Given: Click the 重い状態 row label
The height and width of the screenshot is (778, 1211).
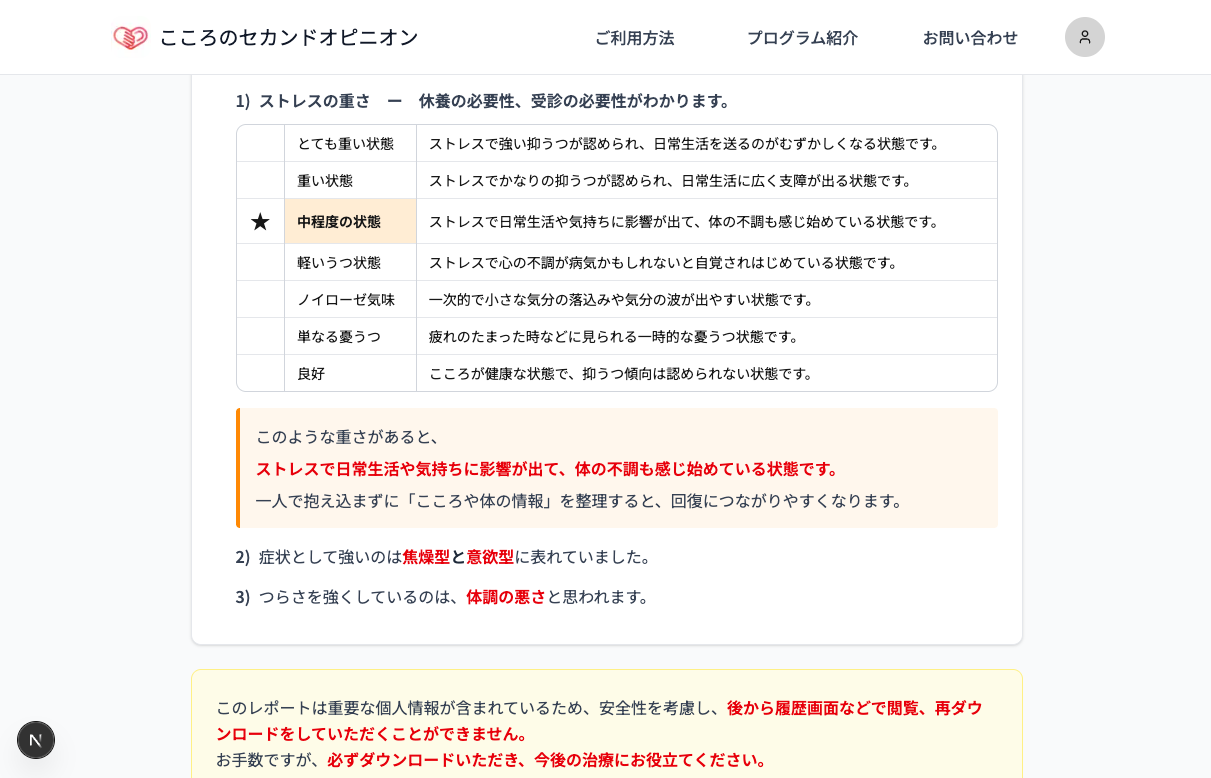Looking at the screenshot, I should pos(325,181).
